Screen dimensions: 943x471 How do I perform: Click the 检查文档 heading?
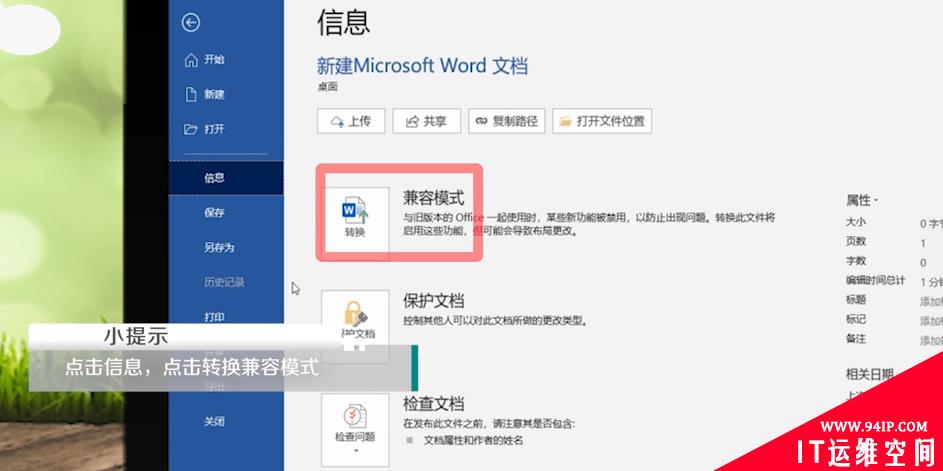(x=433, y=403)
